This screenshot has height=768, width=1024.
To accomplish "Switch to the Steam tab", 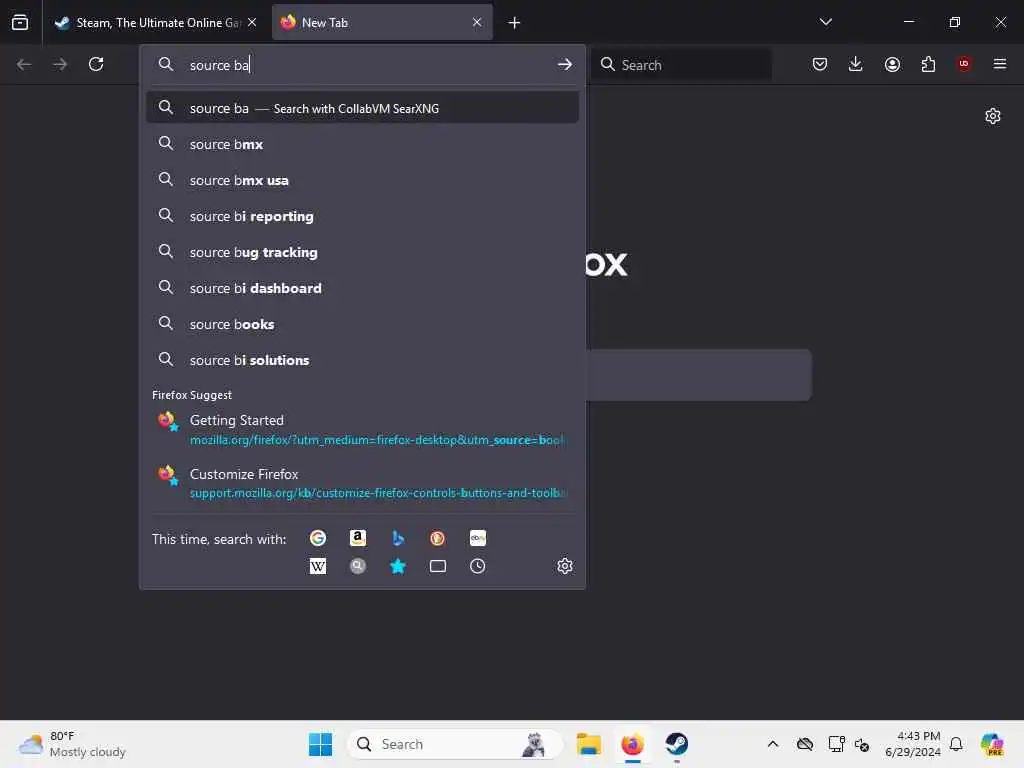I will click(x=156, y=22).
